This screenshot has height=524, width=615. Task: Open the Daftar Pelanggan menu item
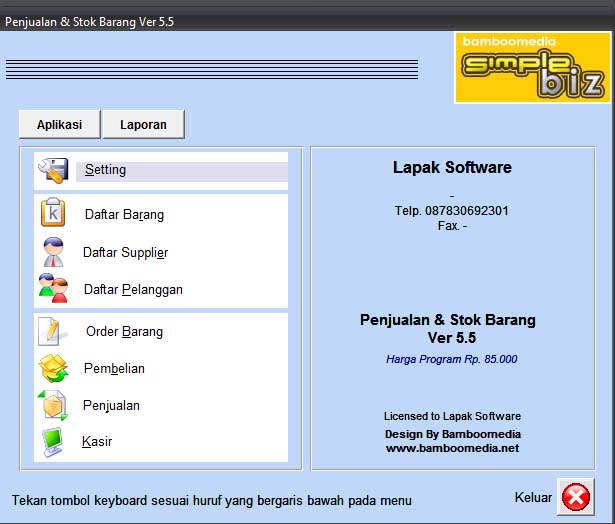coord(133,289)
